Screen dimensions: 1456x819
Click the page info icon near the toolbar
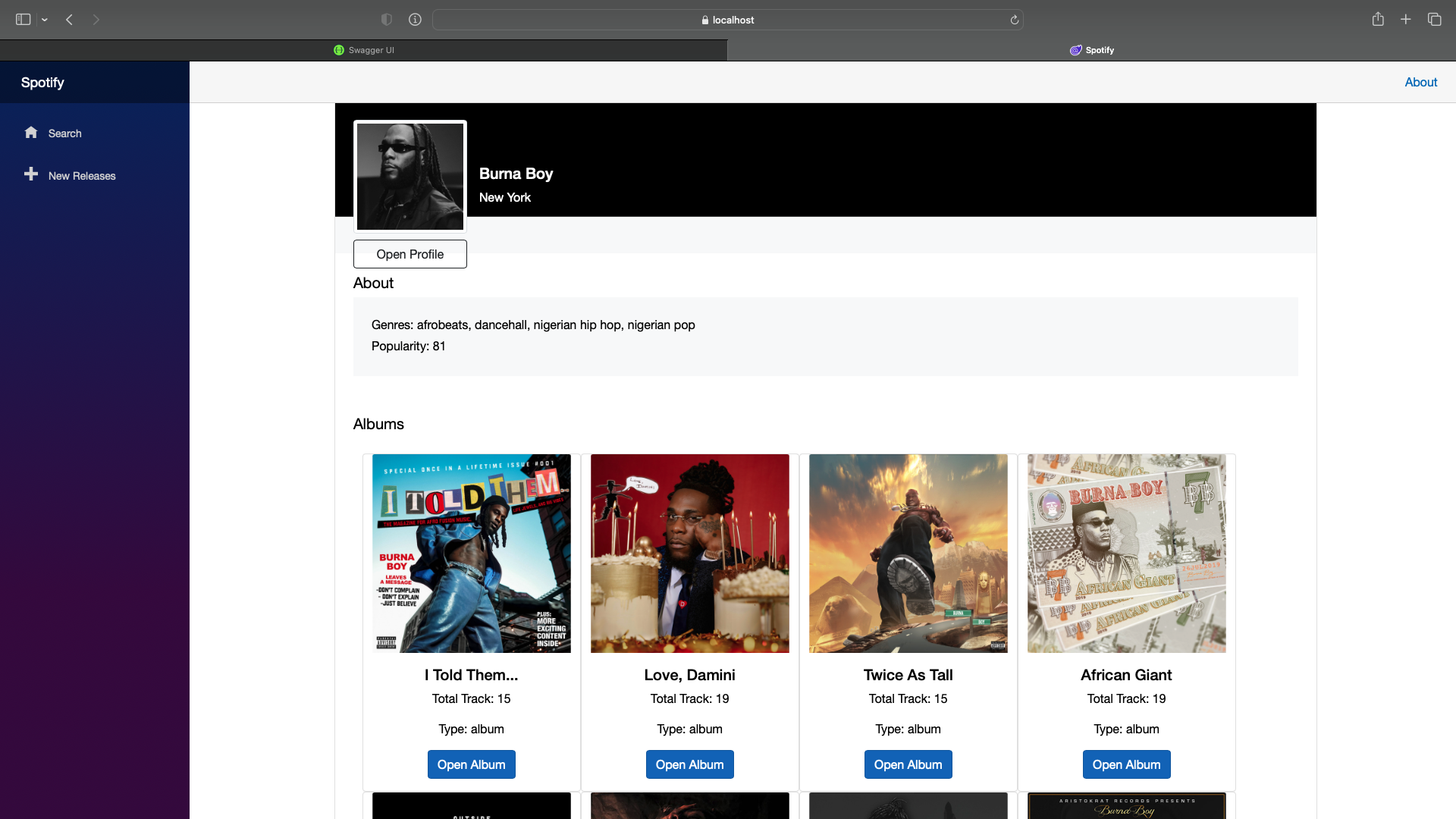tap(415, 20)
